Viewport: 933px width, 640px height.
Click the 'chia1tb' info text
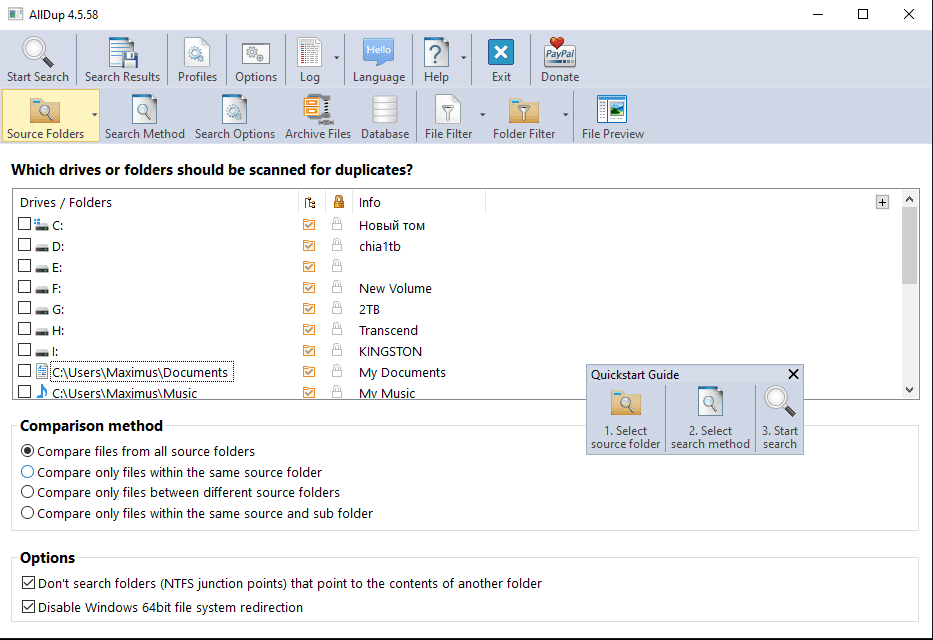(x=380, y=246)
